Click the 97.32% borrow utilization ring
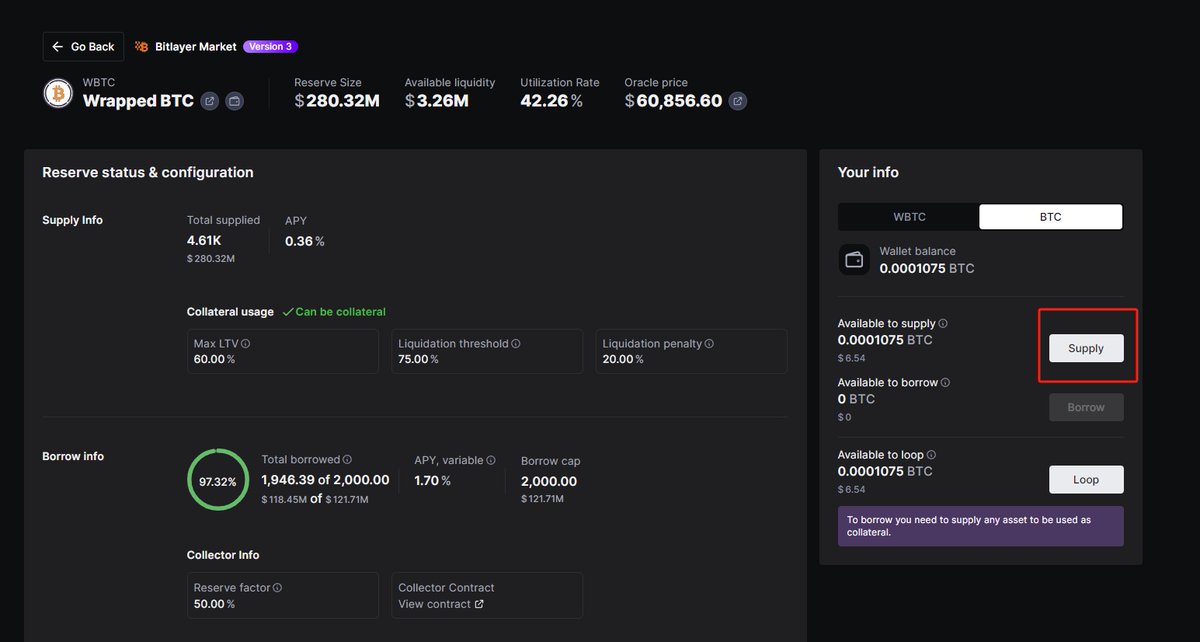This screenshot has width=1200, height=642. (x=218, y=481)
